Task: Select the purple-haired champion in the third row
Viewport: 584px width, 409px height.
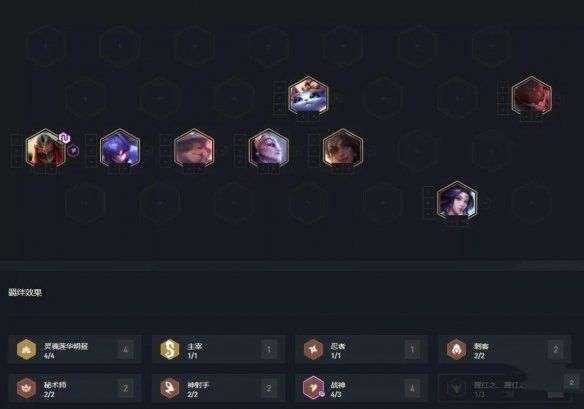Action: click(120, 148)
